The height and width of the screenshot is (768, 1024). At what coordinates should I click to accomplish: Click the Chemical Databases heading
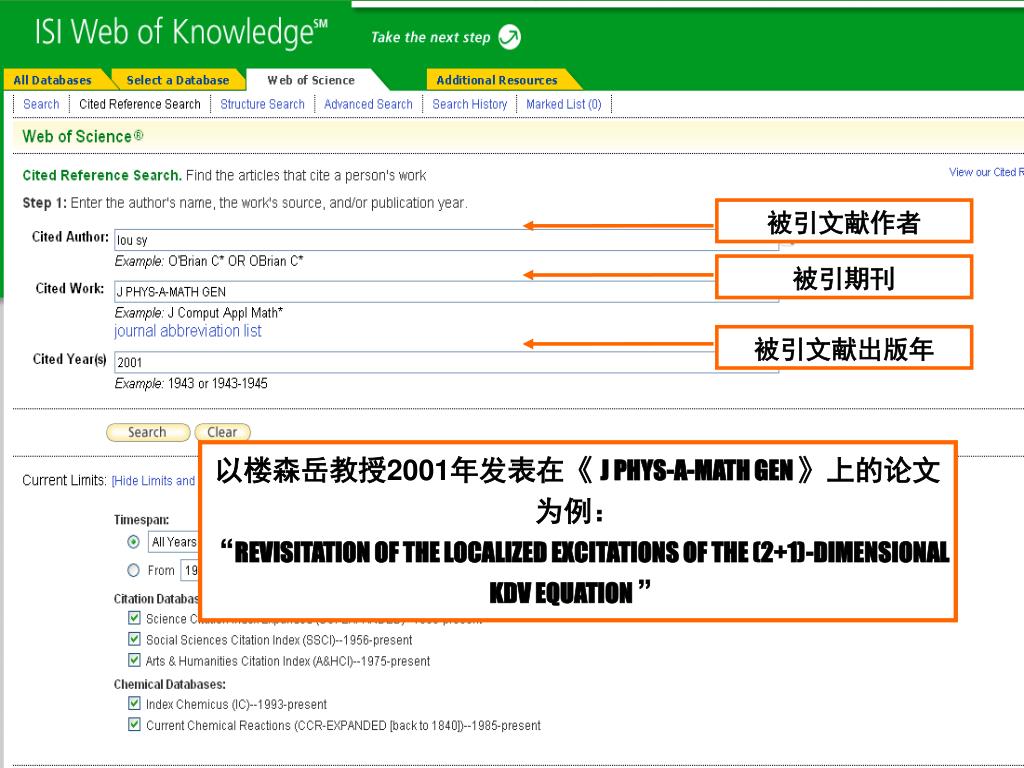(x=170, y=684)
